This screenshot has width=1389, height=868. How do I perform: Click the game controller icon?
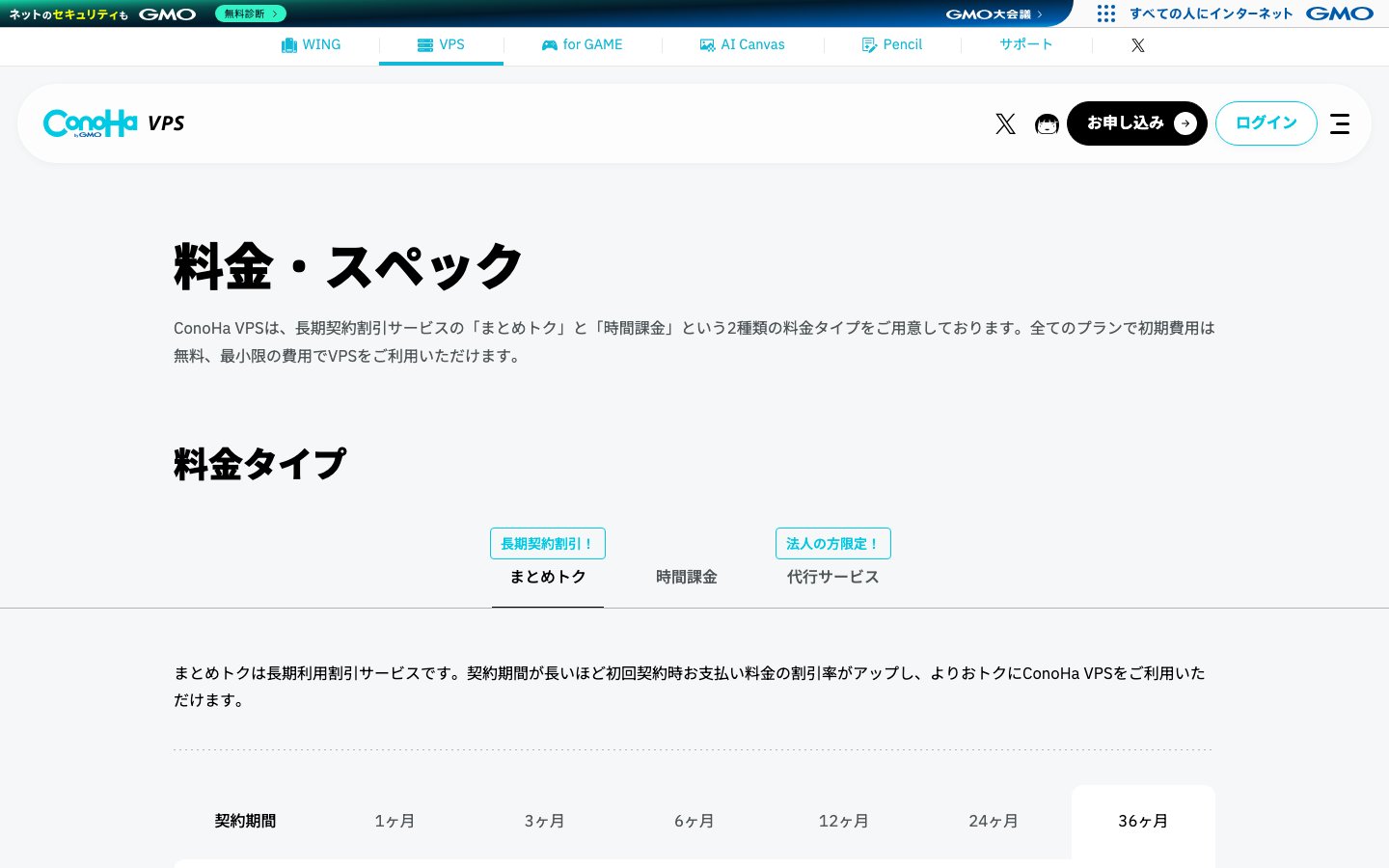549,45
